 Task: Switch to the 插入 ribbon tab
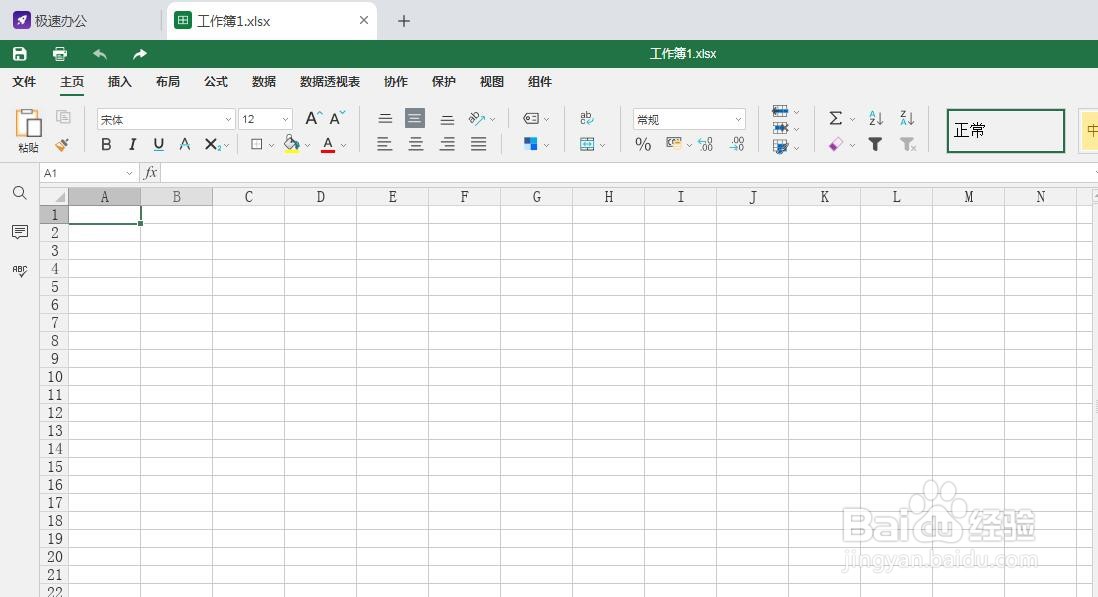point(119,82)
